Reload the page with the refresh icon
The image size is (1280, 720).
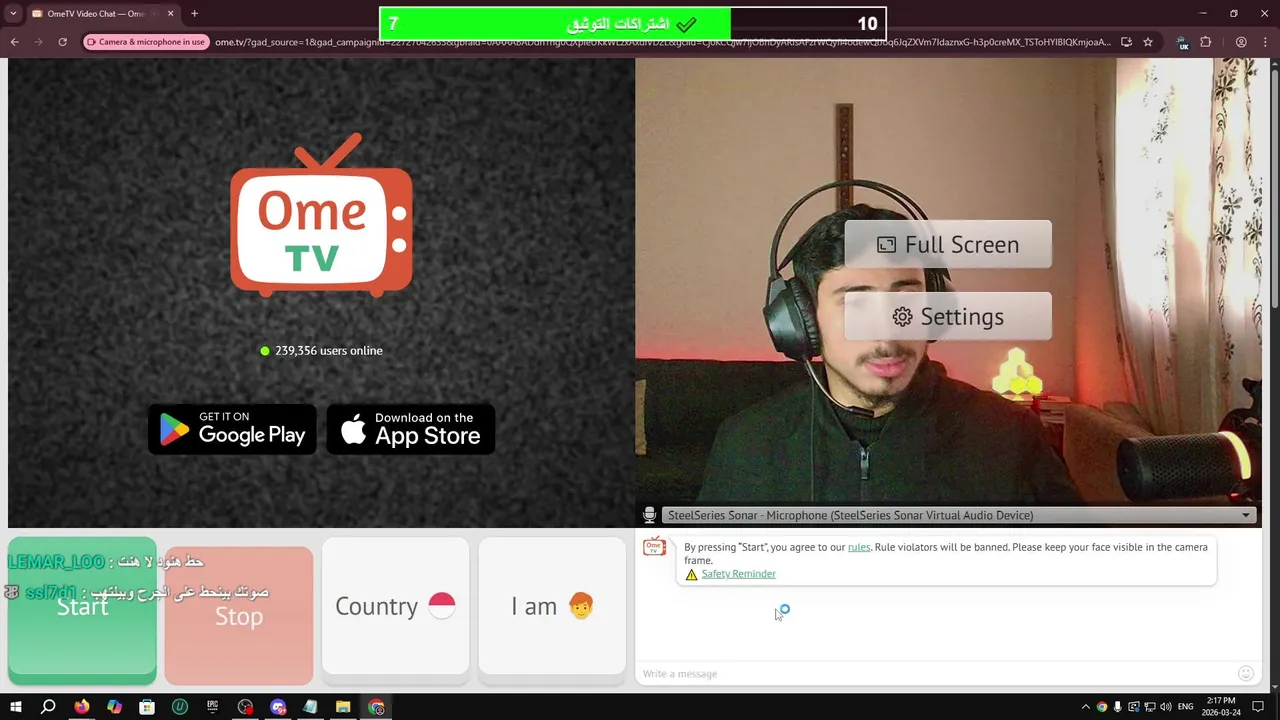point(62,42)
